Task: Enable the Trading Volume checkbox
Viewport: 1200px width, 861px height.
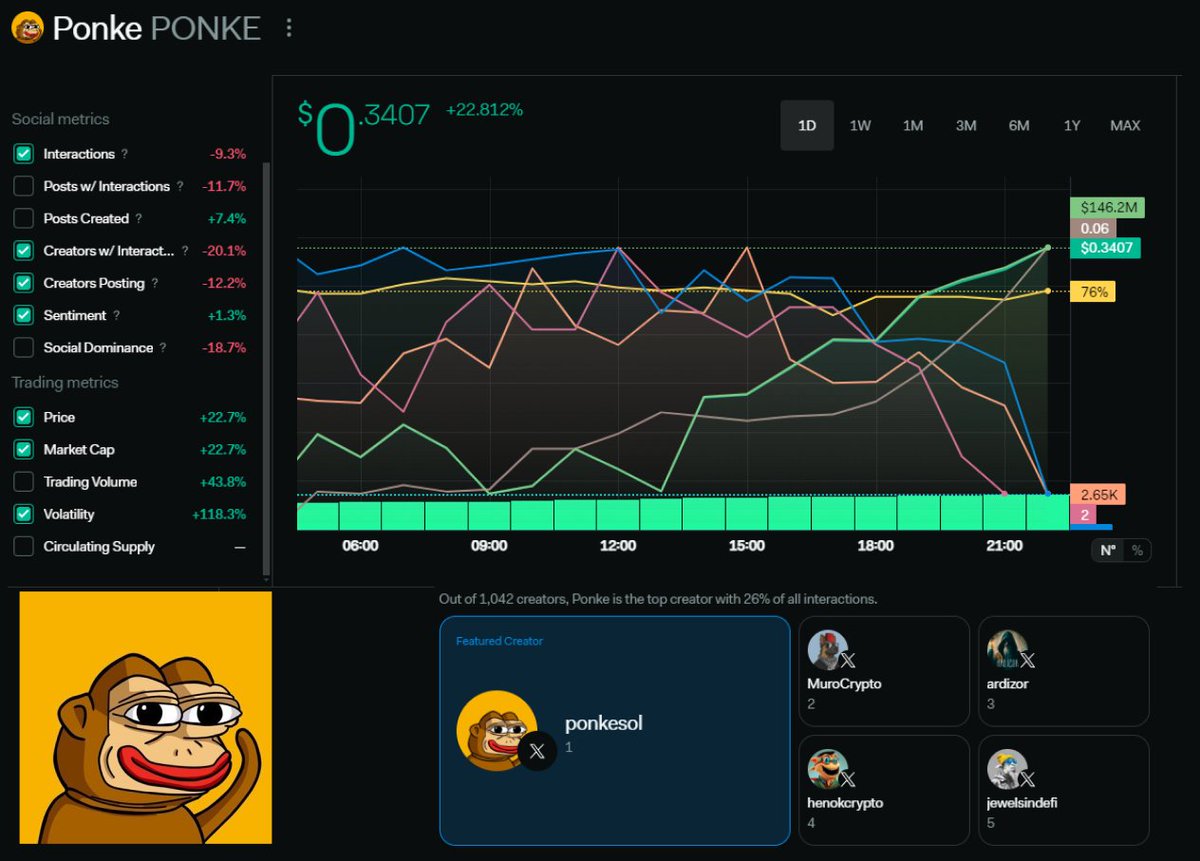Action: point(23,482)
